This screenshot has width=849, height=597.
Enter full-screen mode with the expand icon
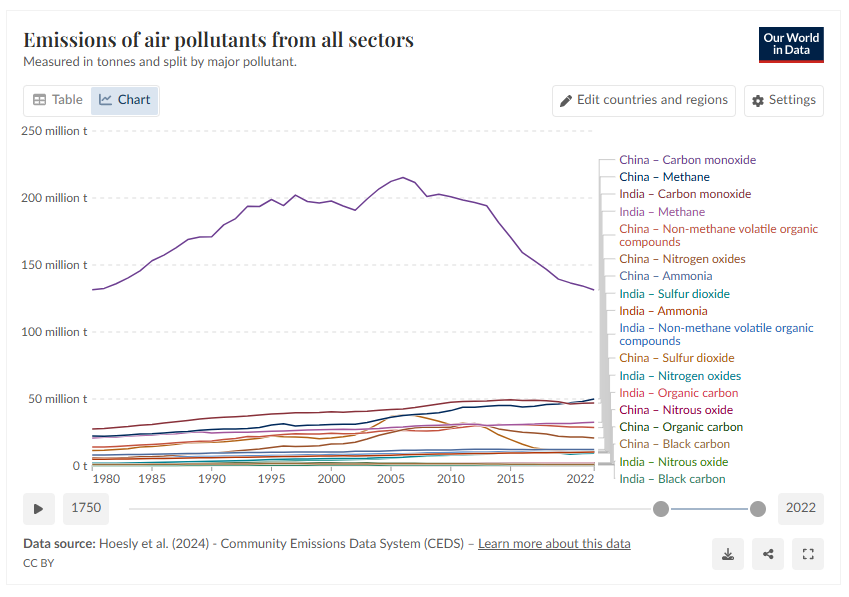pos(807,554)
